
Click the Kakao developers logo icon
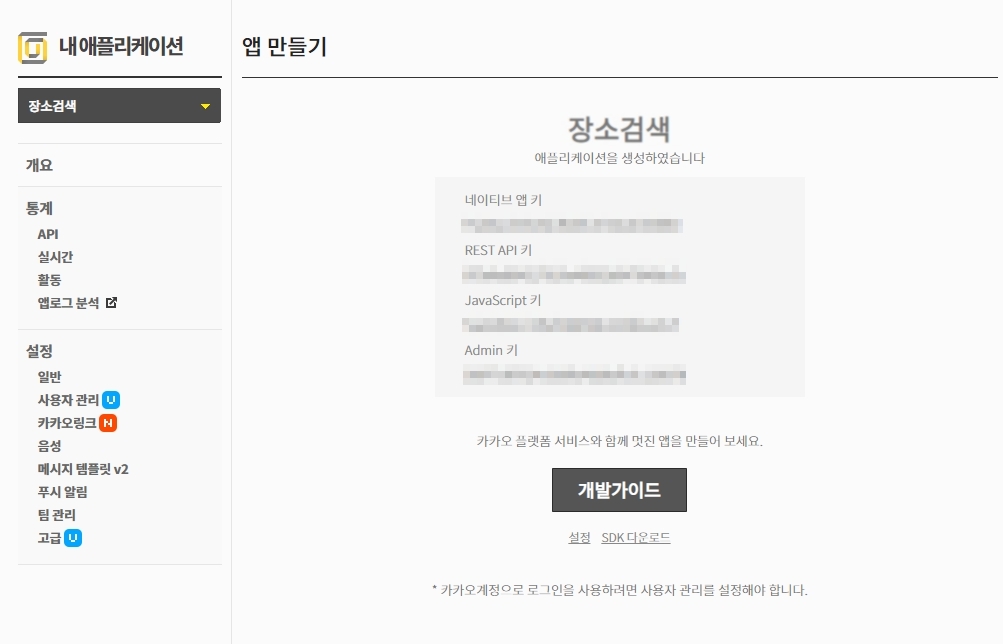[x=33, y=47]
